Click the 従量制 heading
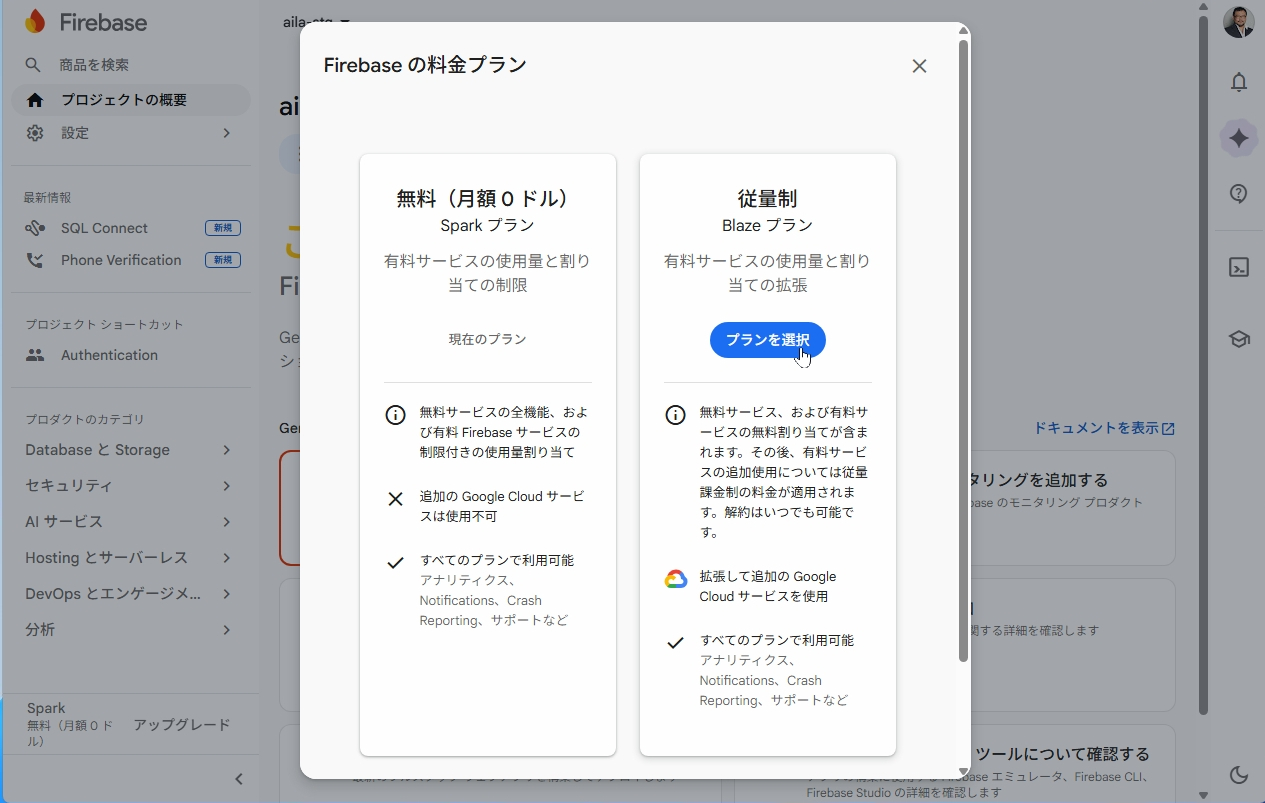 [x=768, y=199]
